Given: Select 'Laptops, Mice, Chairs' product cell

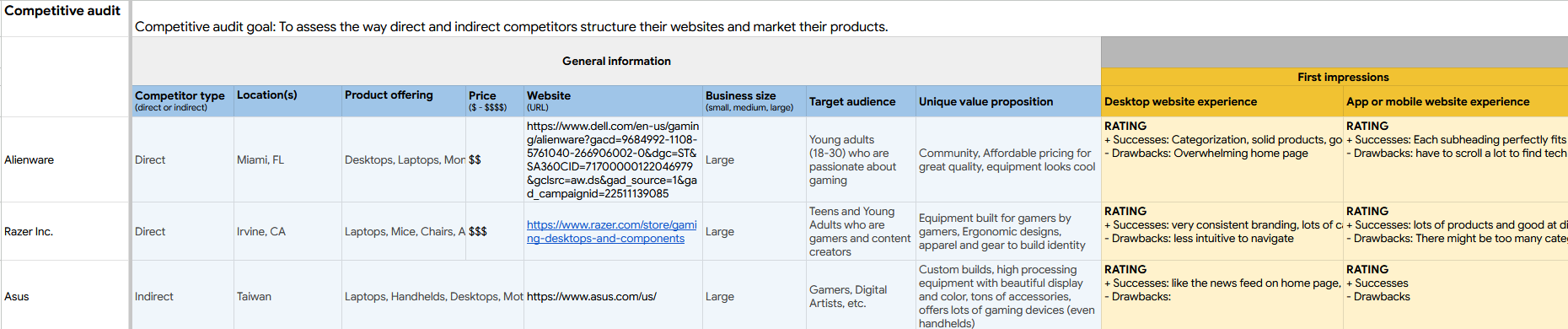Looking at the screenshot, I should [404, 231].
